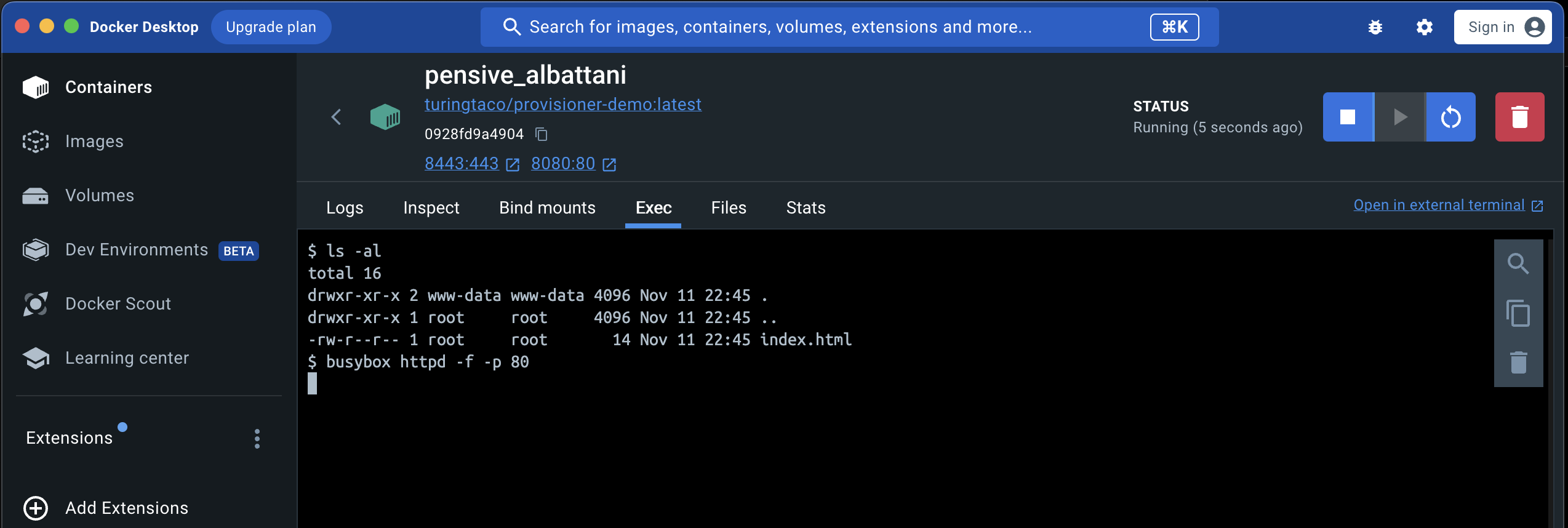Open the 8080:80 port link
Image resolution: width=1568 pixels, height=528 pixels.
click(563, 164)
